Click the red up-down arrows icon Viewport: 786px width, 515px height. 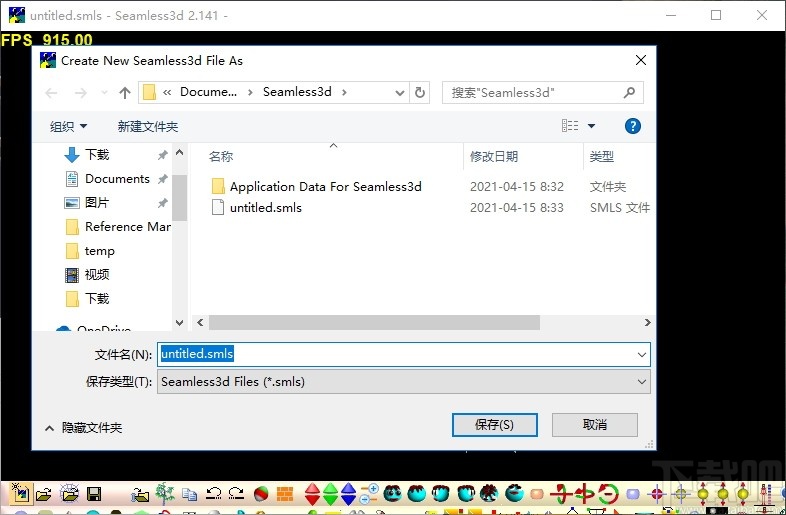click(312, 494)
